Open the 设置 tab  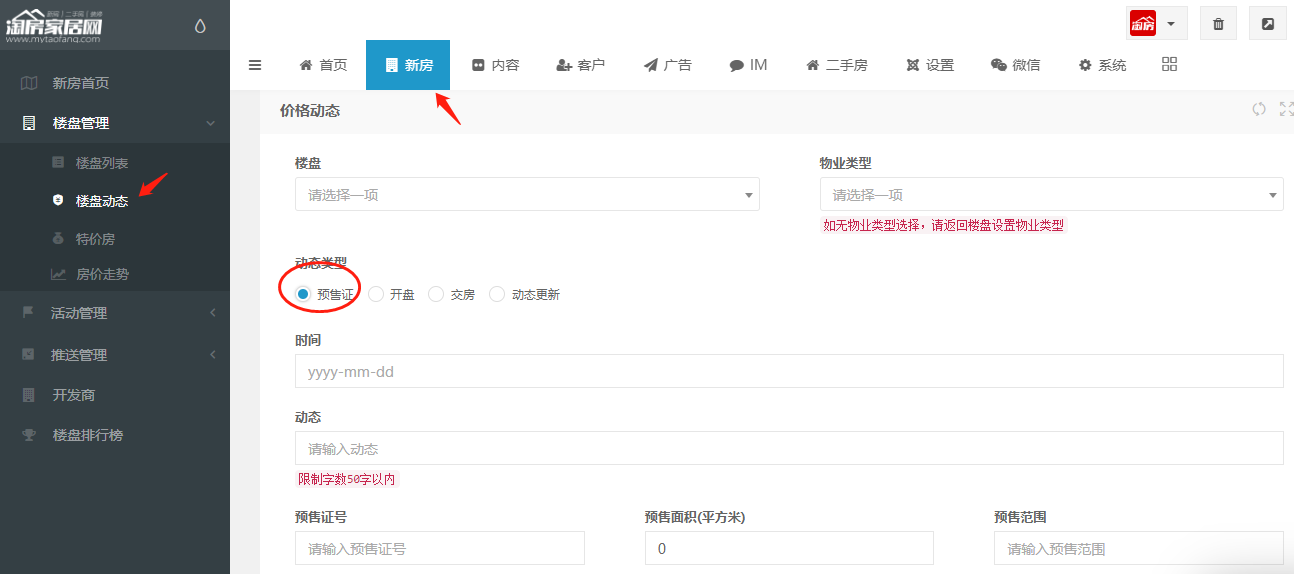coord(930,65)
